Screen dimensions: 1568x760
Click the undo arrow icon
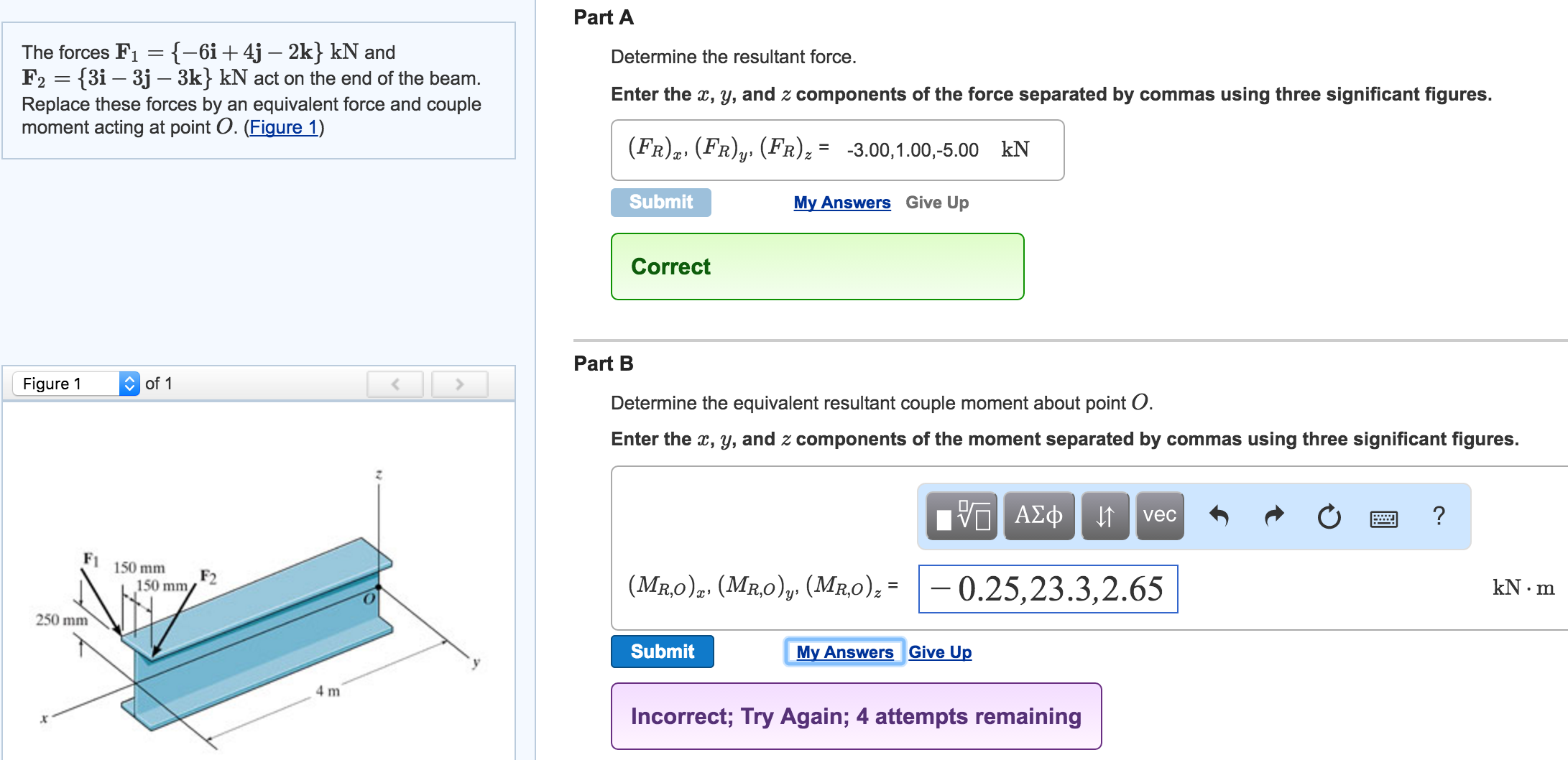click(x=1222, y=516)
